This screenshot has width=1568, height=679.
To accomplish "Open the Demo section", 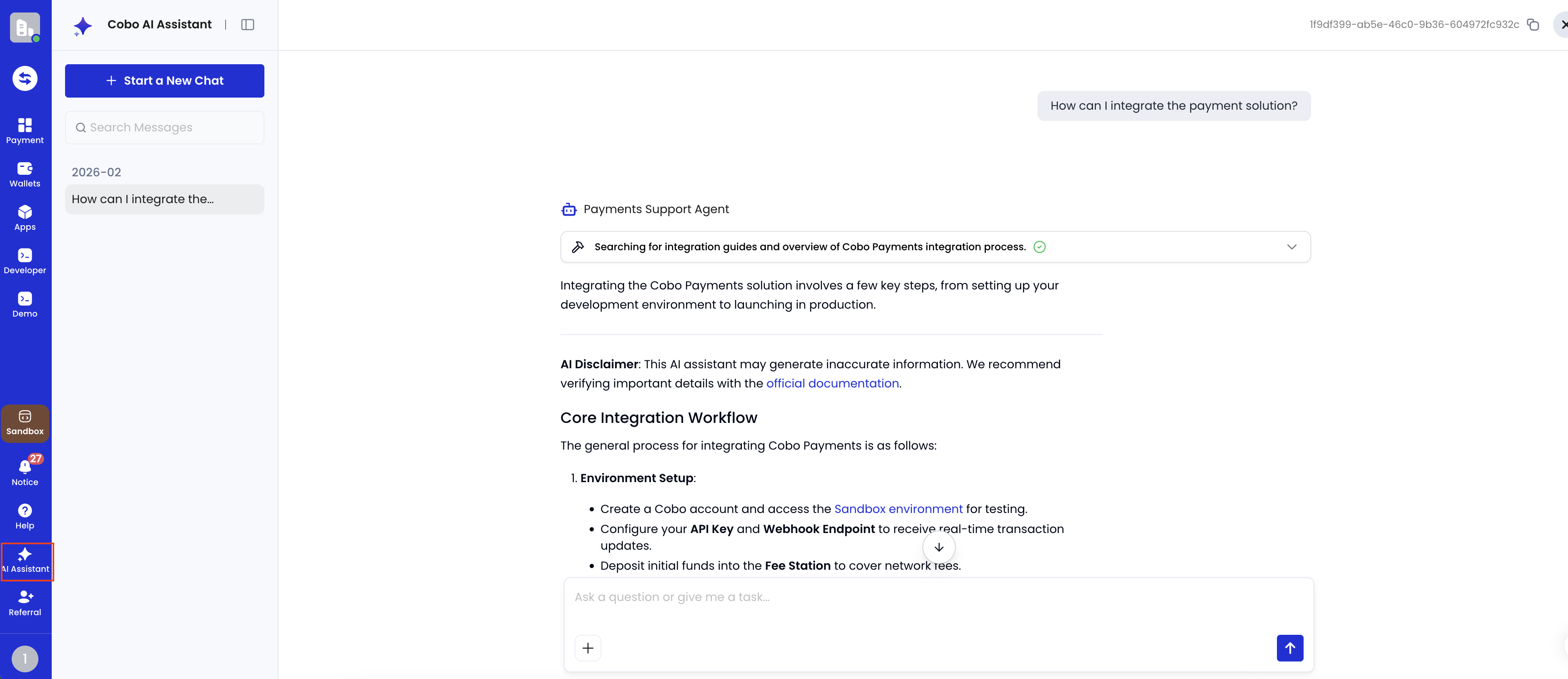I will [24, 304].
